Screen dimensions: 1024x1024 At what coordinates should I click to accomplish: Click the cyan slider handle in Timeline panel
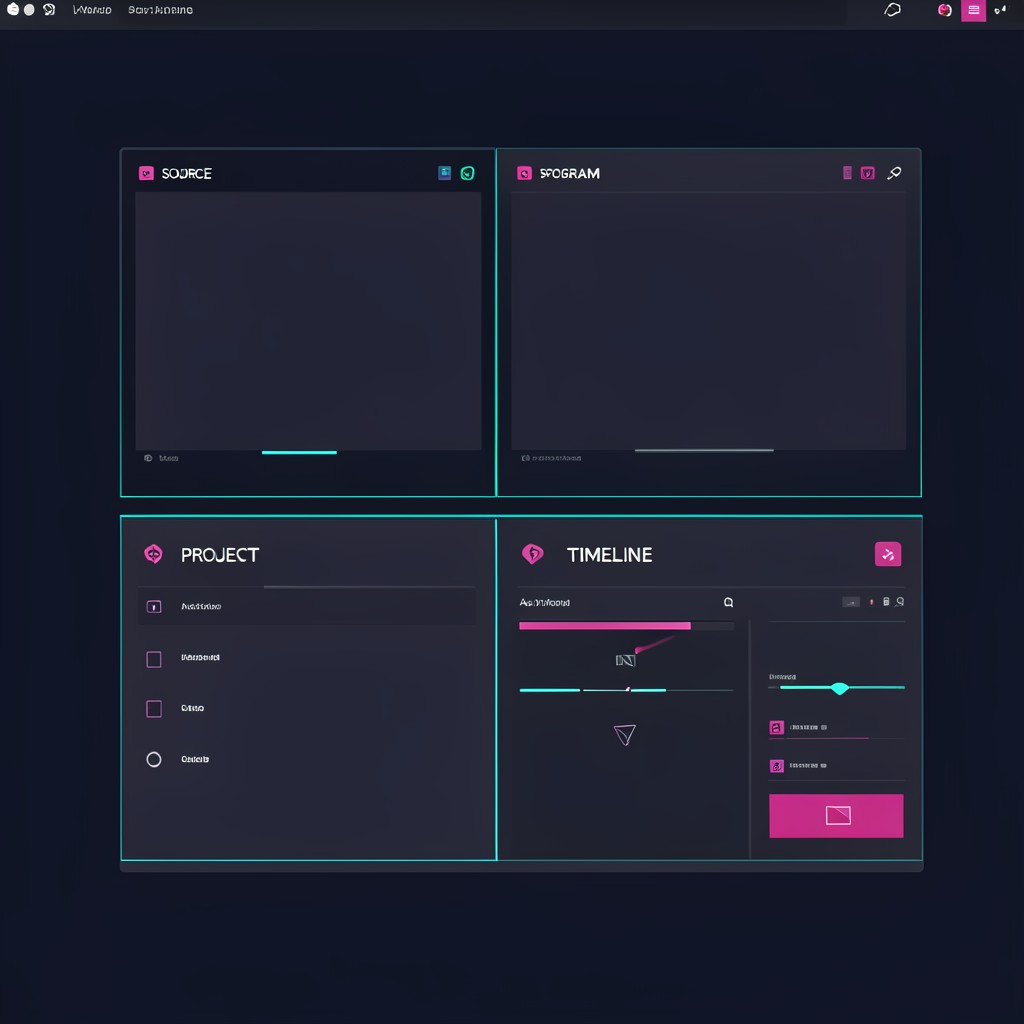(x=840, y=688)
